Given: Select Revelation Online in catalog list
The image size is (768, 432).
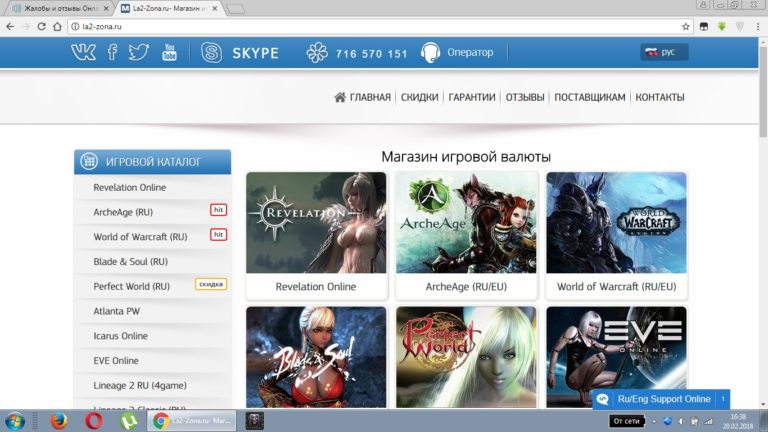Looking at the screenshot, I should [x=129, y=188].
